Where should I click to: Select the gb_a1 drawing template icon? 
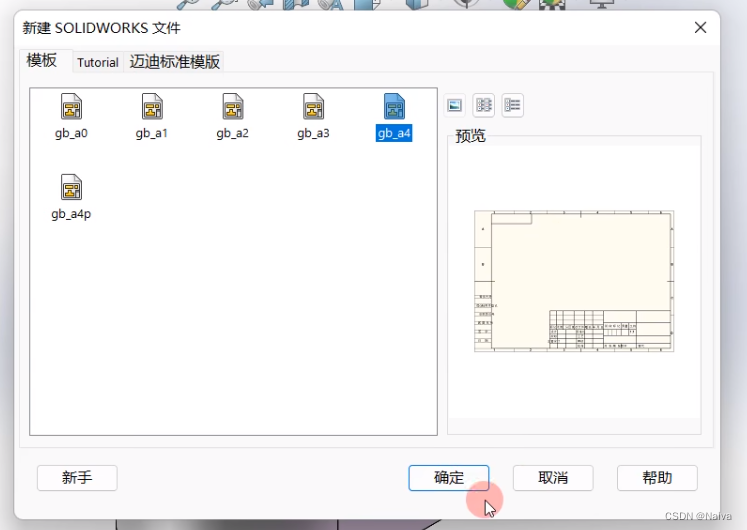pyautogui.click(x=152, y=106)
